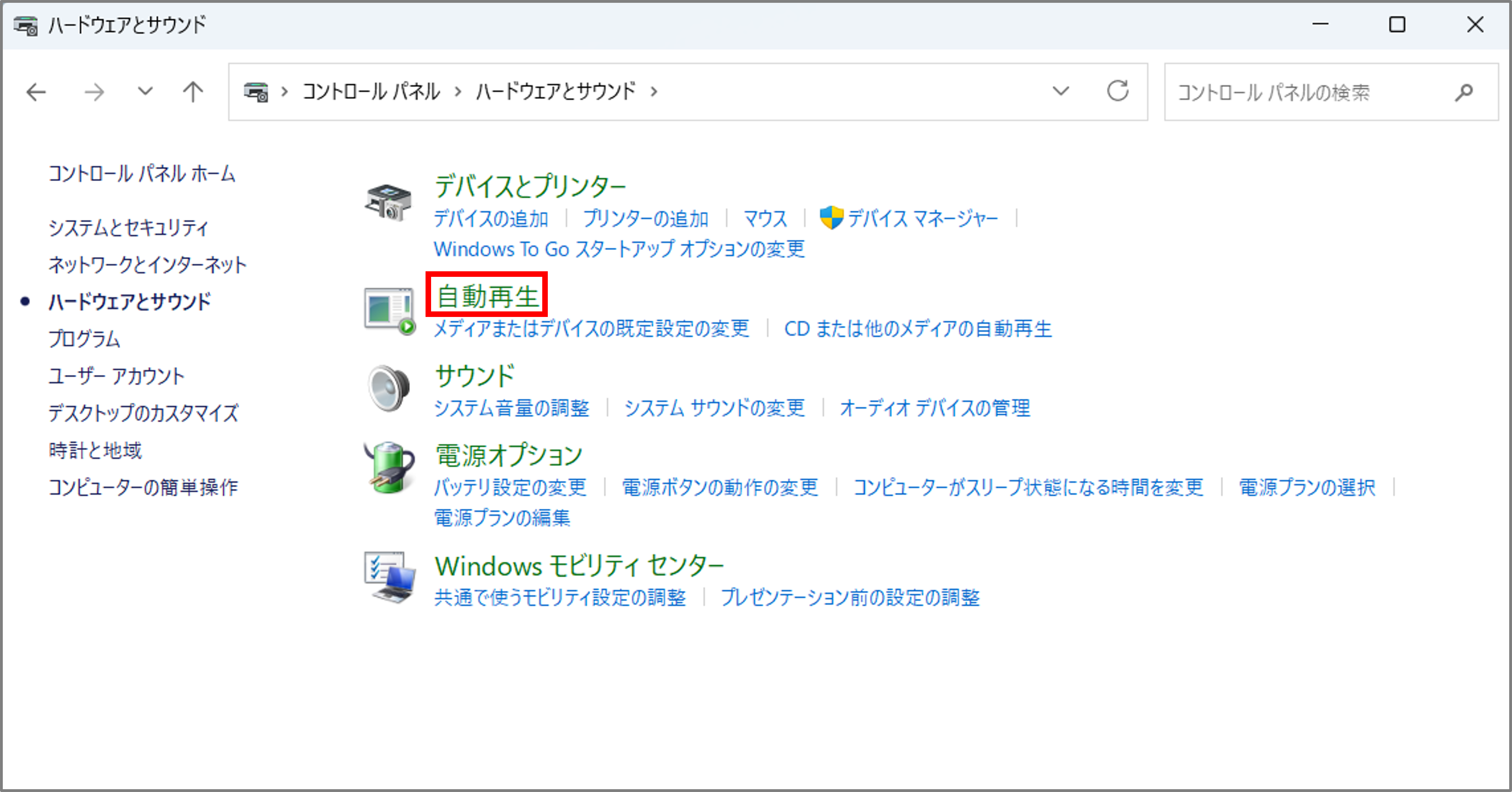Open the デバイスとプリンター heading
Viewport: 1512px width, 792px height.
click(x=531, y=186)
